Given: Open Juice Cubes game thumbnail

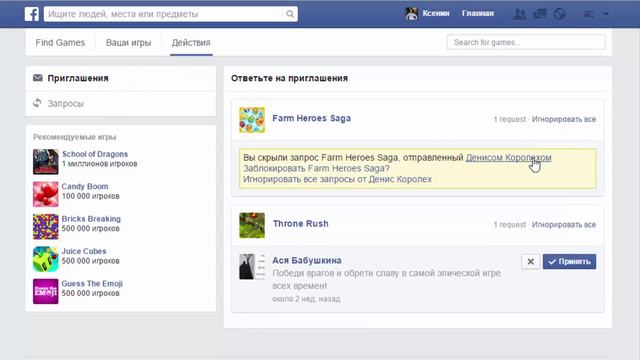Looking at the screenshot, I should pos(45,259).
